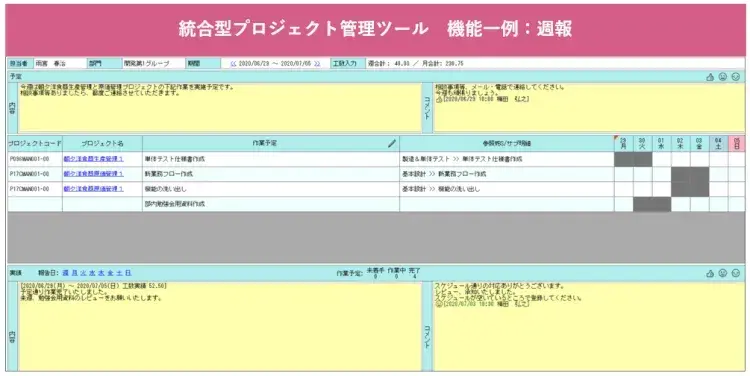This screenshot has height=376, width=750.
Task: Open project link in 新業務フロー作成 row
Action: point(93,174)
